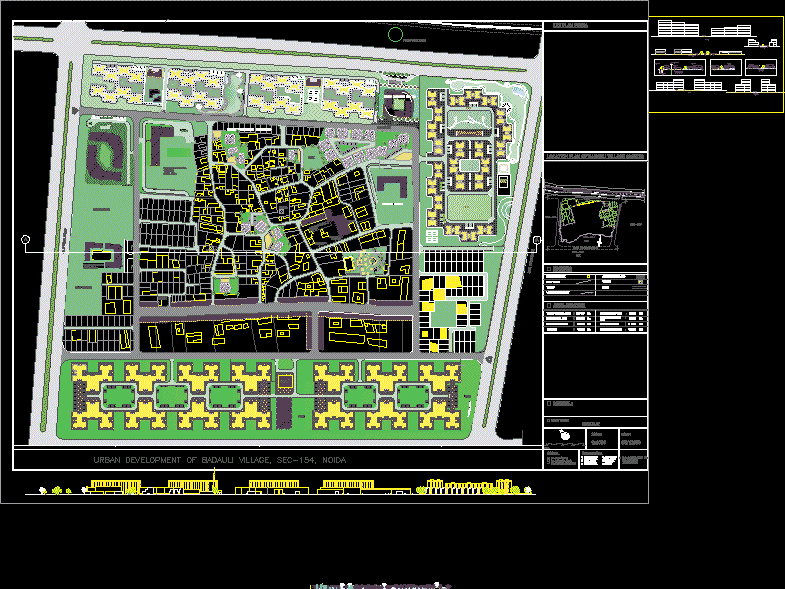Pick the yellow legend swatch in the right legend column
This screenshot has height=589, width=785.
(640, 282)
